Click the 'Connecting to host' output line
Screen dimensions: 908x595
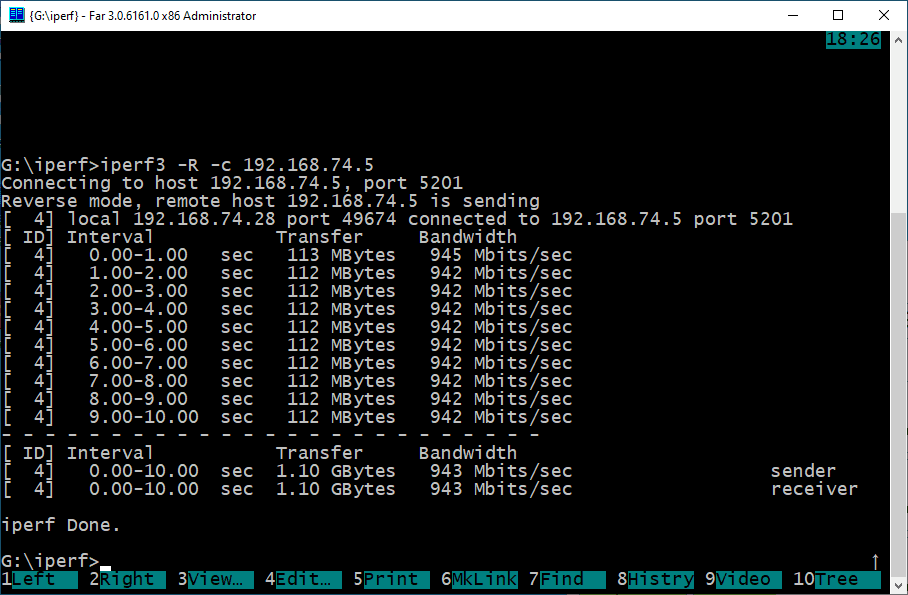(x=232, y=183)
